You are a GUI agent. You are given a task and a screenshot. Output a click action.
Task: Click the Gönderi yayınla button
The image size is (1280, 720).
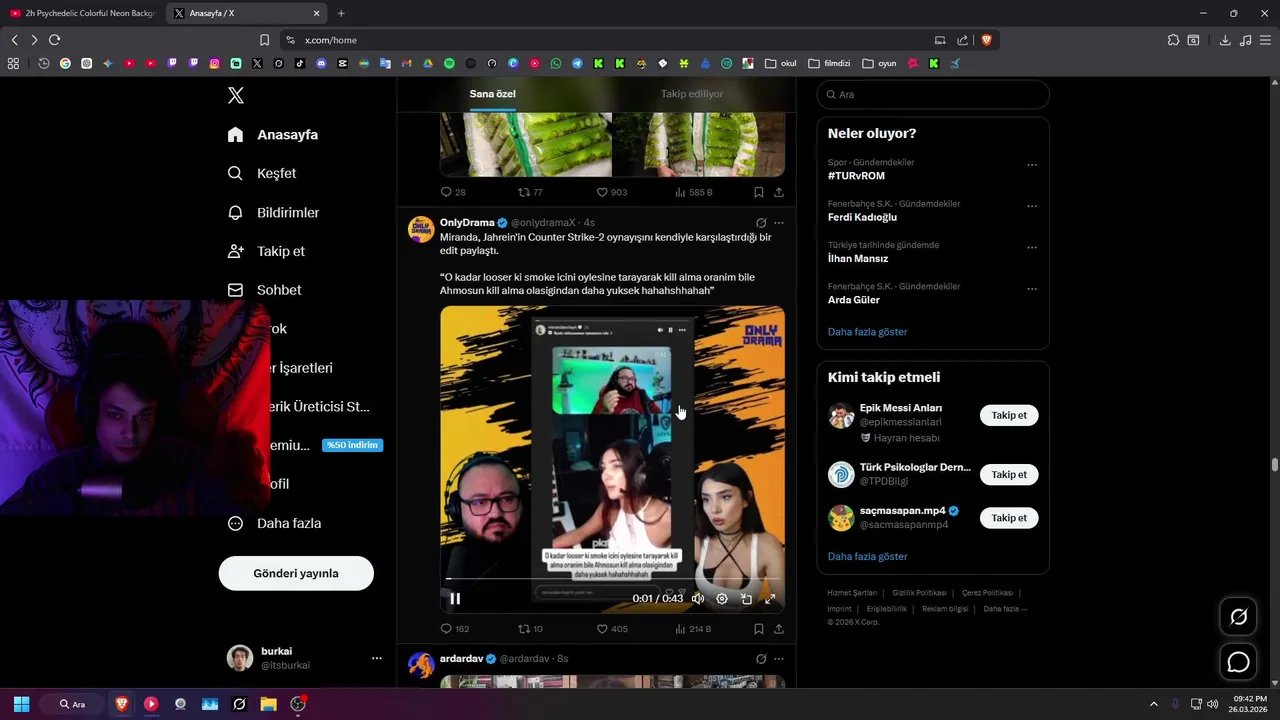(296, 573)
